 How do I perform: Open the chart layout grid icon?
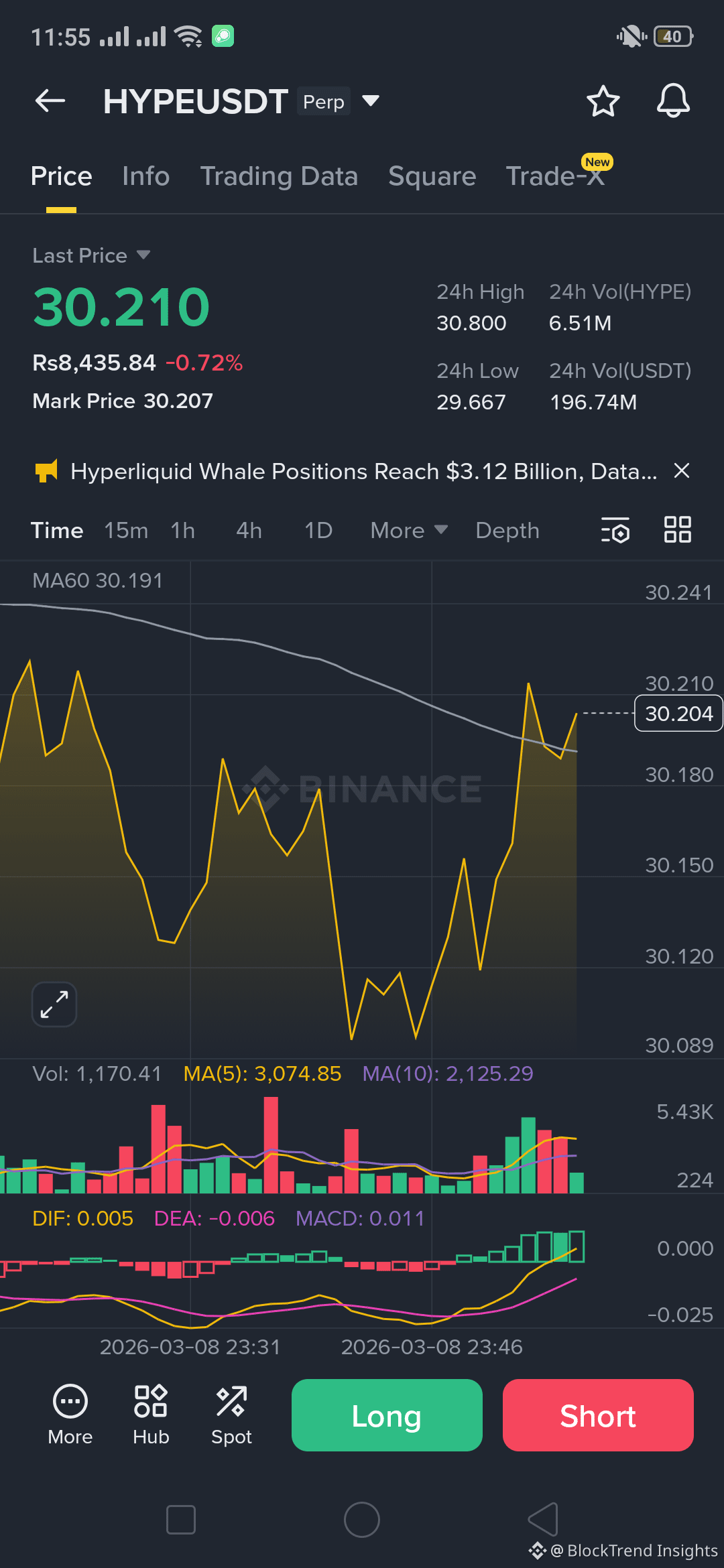[x=677, y=529]
